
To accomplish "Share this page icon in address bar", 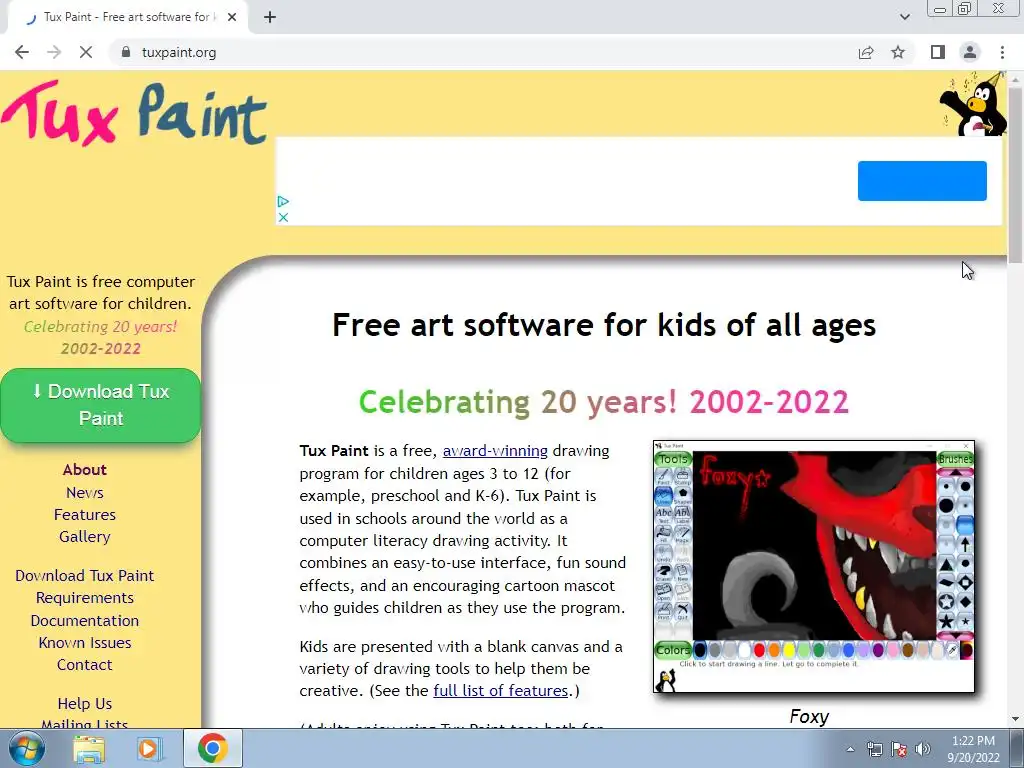I will tap(866, 52).
